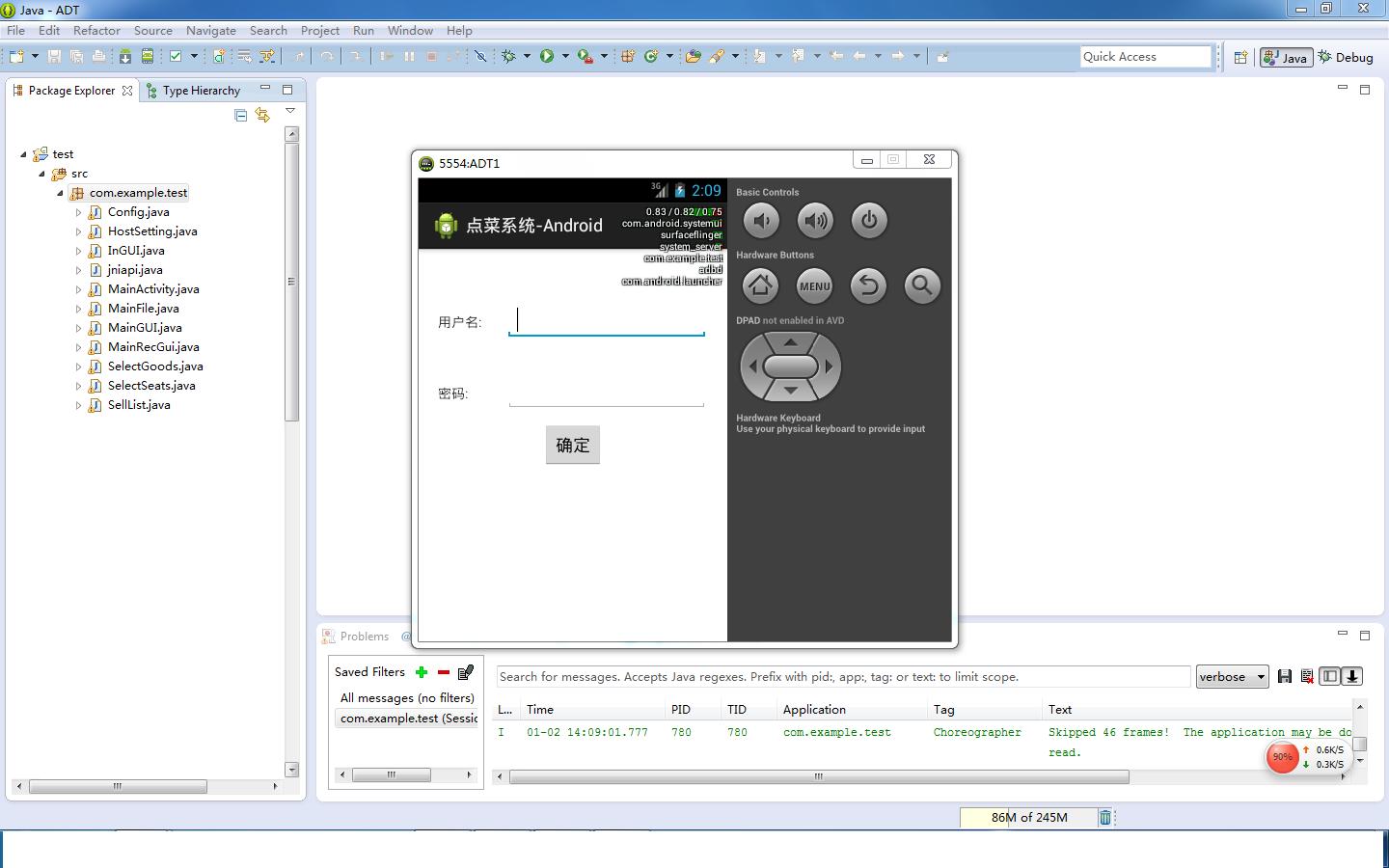This screenshot has height=868, width=1389.
Task: Click the Debug bug icon in toolbar
Action: (x=508, y=56)
